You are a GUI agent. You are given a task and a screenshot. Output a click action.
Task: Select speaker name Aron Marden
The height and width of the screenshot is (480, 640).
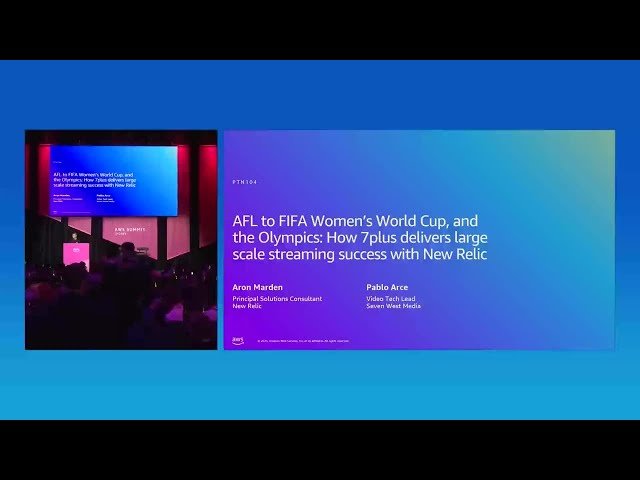pos(257,287)
